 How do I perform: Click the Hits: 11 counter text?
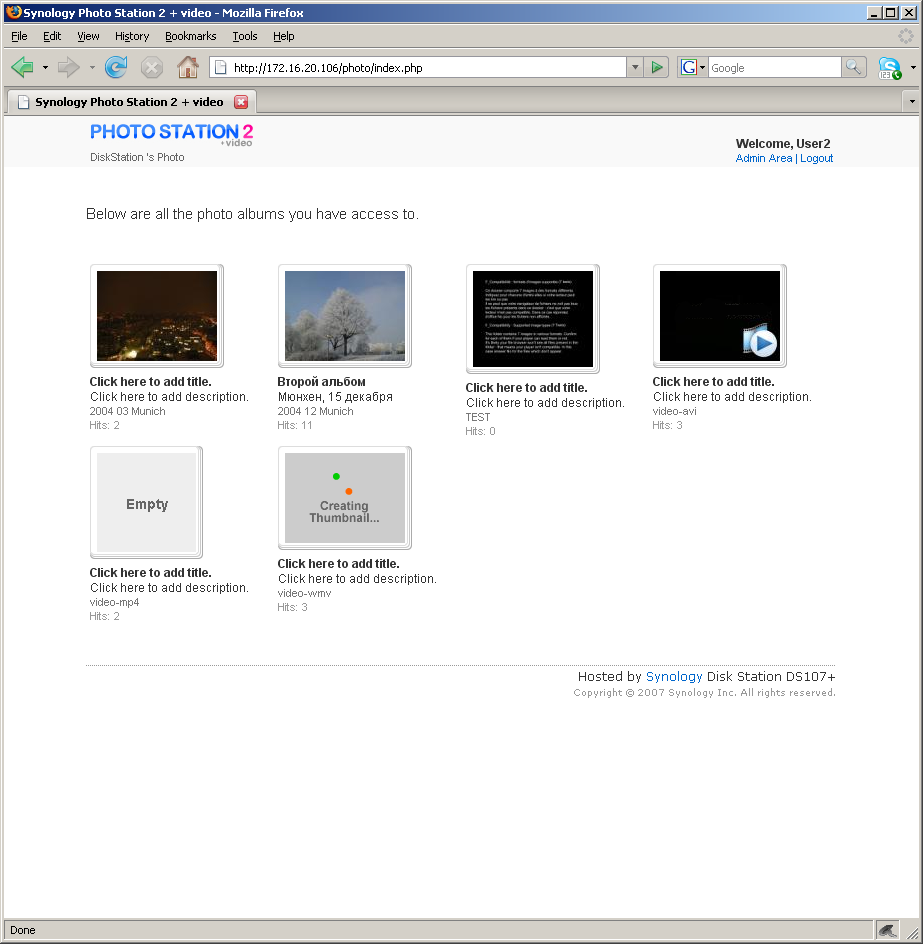pos(294,425)
